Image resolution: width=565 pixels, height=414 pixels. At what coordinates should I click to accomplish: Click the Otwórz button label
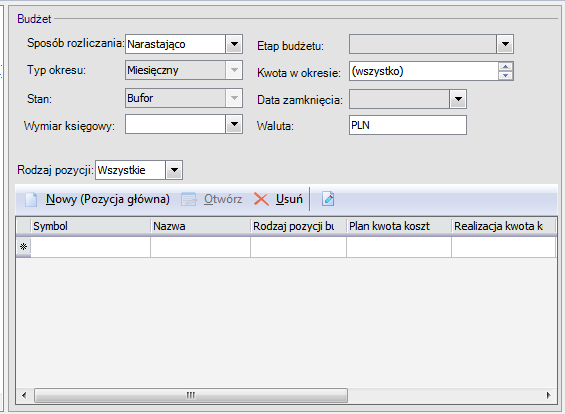[x=223, y=199]
